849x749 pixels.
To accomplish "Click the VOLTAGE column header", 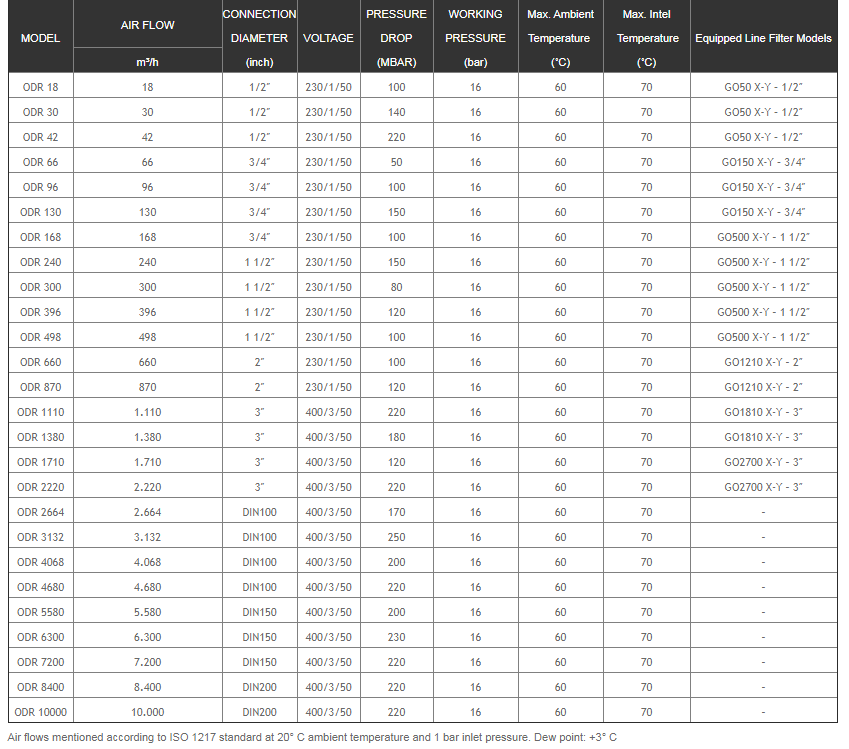I will click(x=328, y=38).
